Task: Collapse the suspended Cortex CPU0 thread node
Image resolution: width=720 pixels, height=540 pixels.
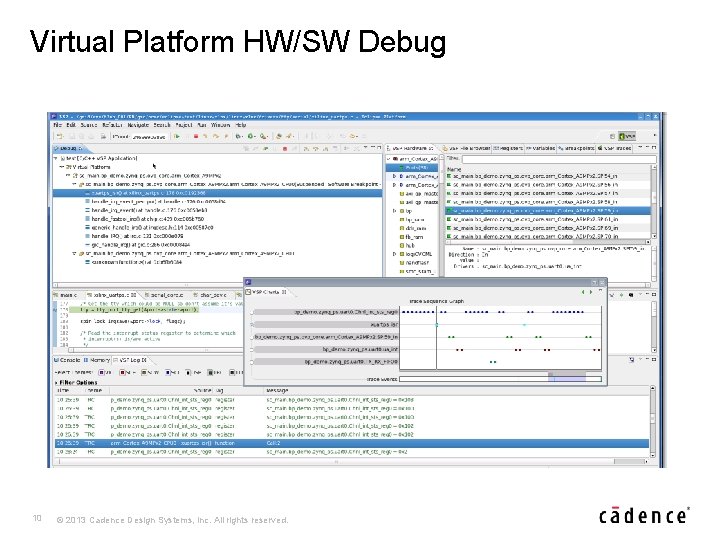Action: [x=74, y=184]
